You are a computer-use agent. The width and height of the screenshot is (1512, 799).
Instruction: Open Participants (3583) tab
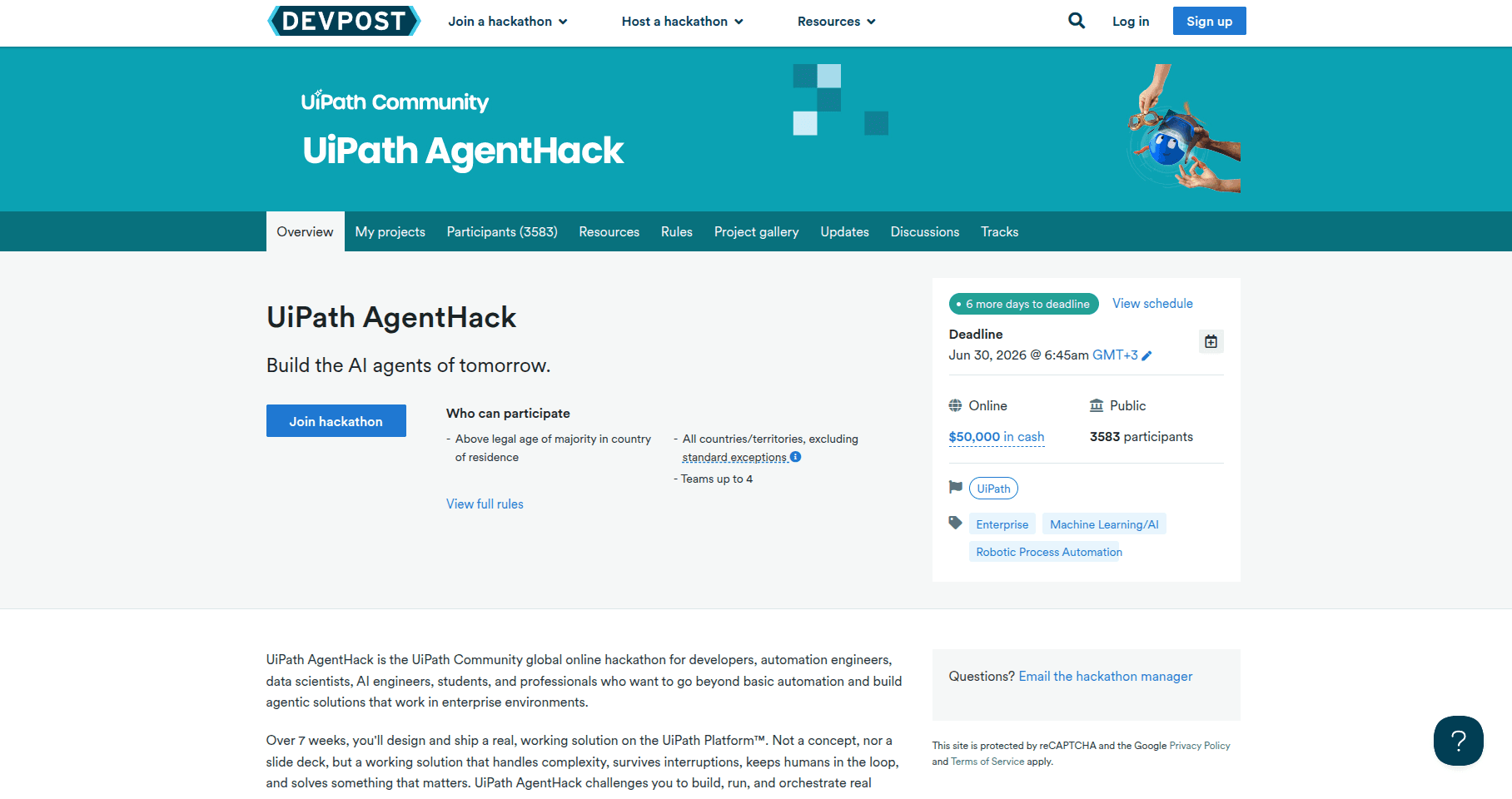[502, 231]
